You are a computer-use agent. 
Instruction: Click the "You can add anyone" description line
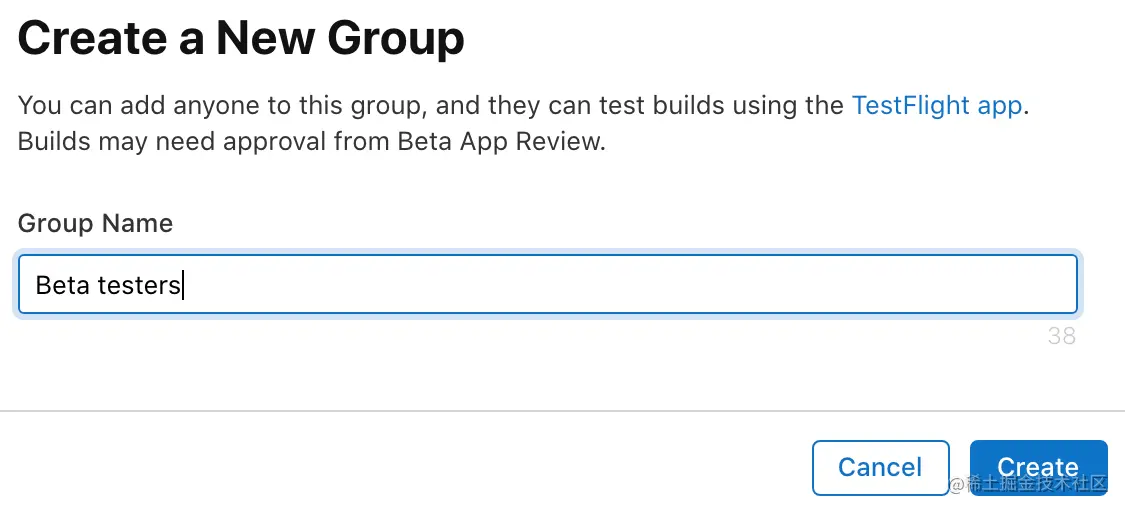pyautogui.click(x=524, y=106)
